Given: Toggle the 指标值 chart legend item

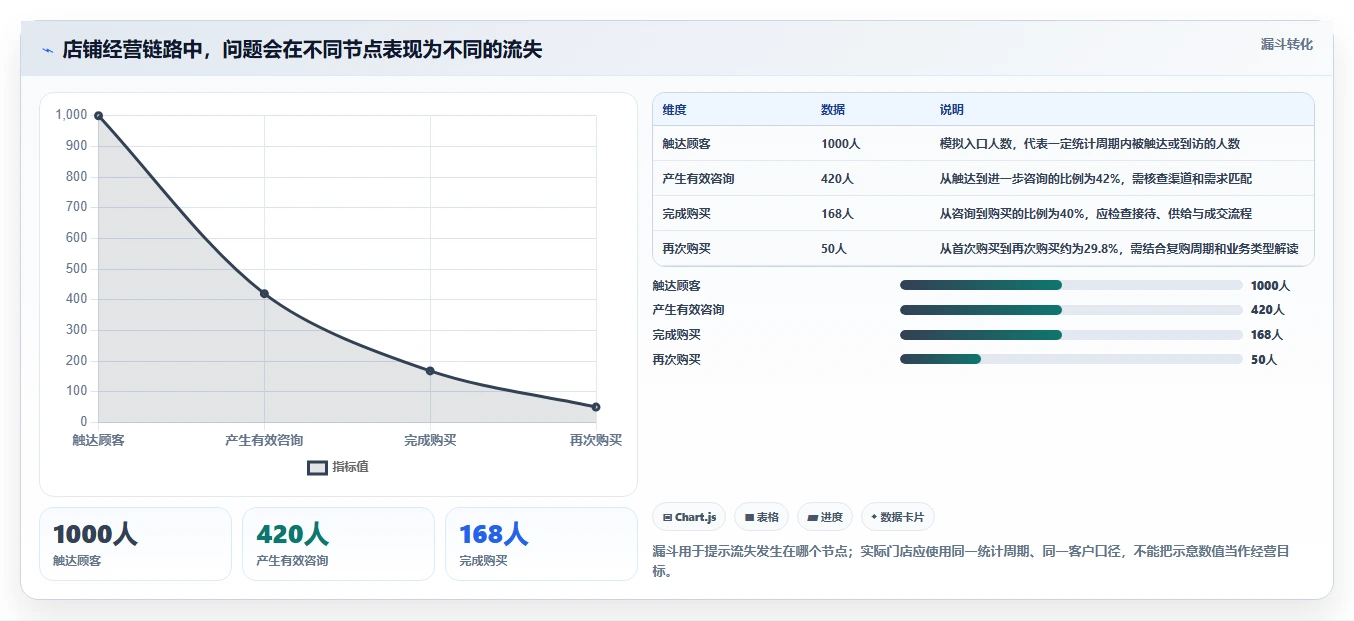Looking at the screenshot, I should click(x=338, y=467).
